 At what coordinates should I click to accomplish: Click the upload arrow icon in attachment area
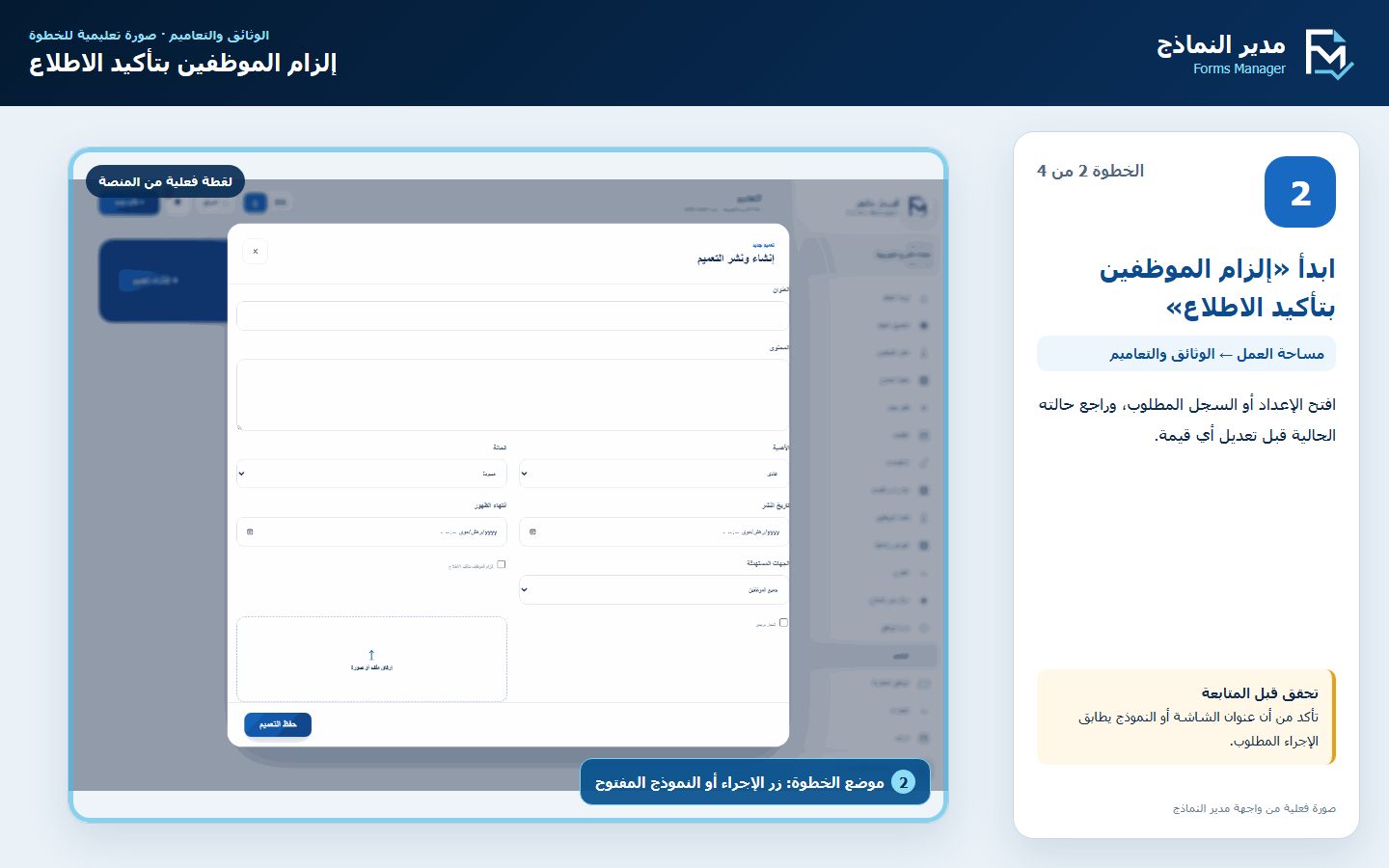pyautogui.click(x=371, y=654)
